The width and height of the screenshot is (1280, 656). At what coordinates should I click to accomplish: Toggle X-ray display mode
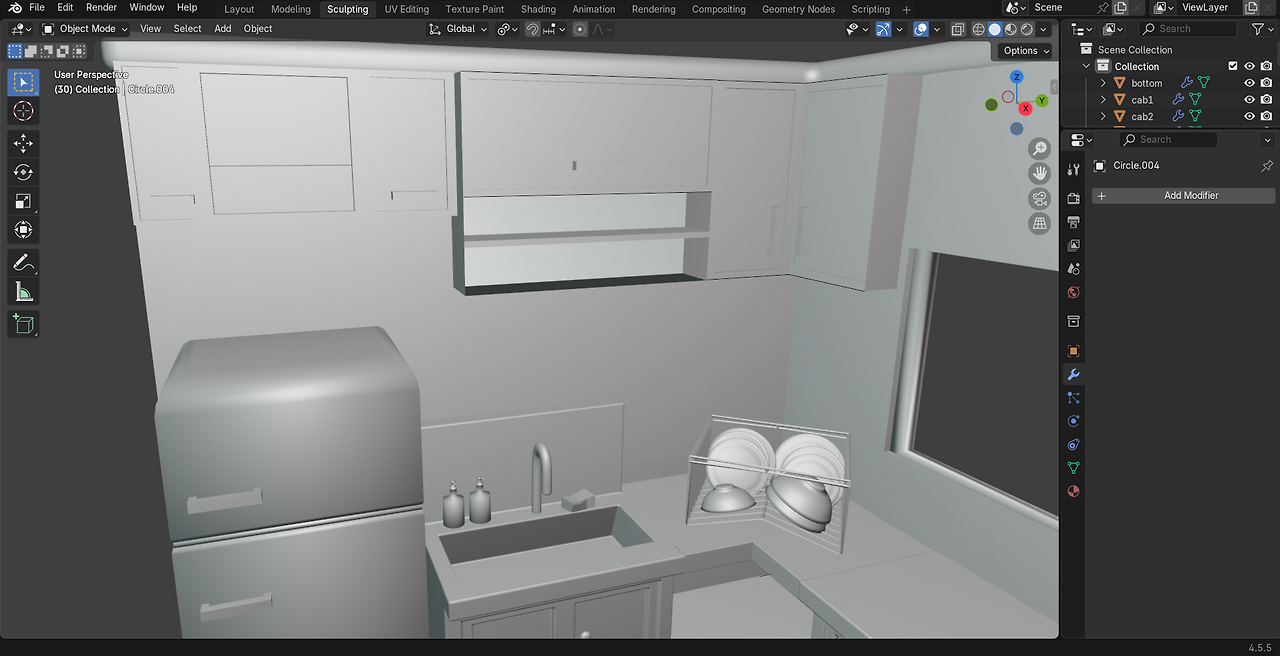click(x=960, y=29)
